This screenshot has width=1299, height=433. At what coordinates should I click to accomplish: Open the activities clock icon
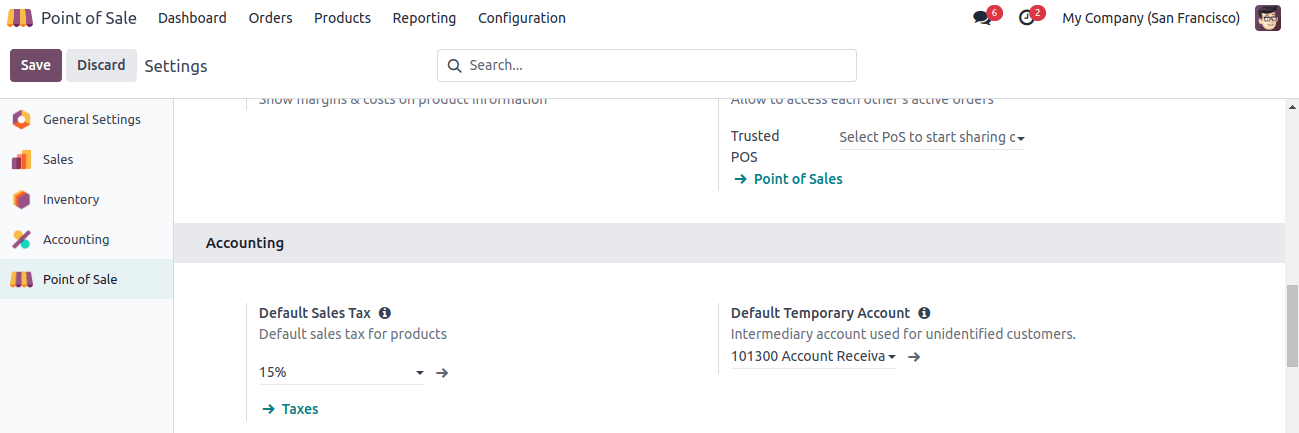(x=1026, y=18)
